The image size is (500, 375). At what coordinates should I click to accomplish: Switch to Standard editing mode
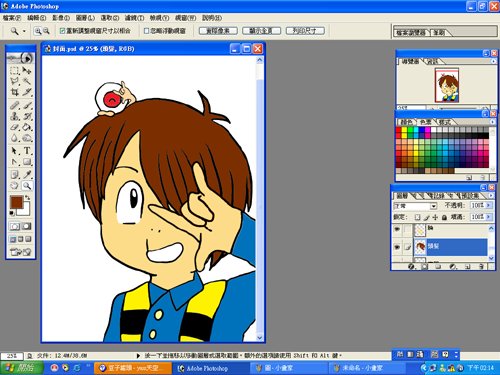(14, 226)
